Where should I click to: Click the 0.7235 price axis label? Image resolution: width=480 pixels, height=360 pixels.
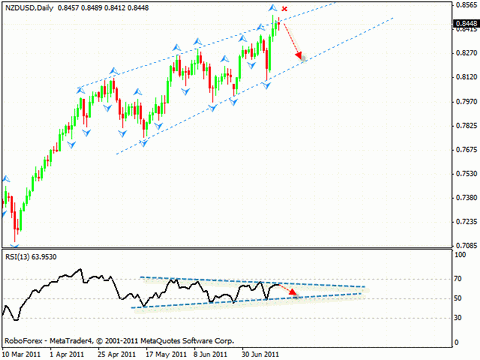point(466,222)
